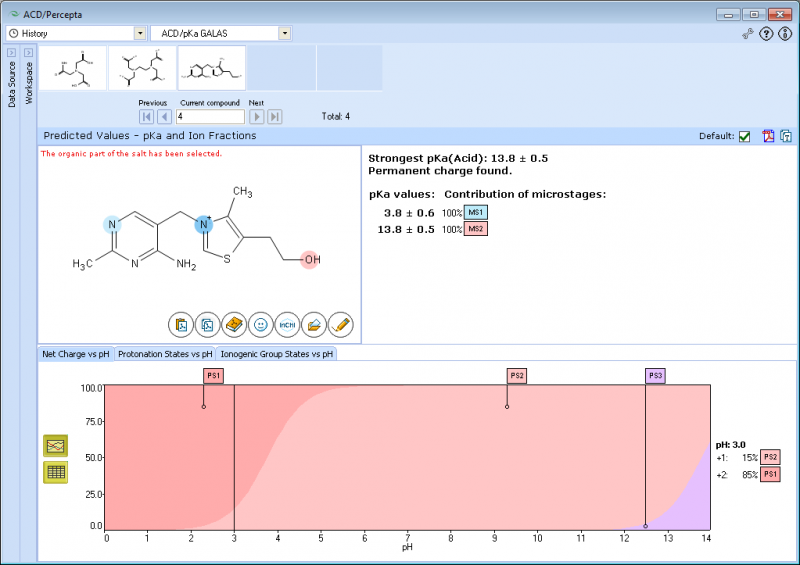The image size is (800, 565).
Task: Toggle the Default checkbox
Action: (x=744, y=137)
